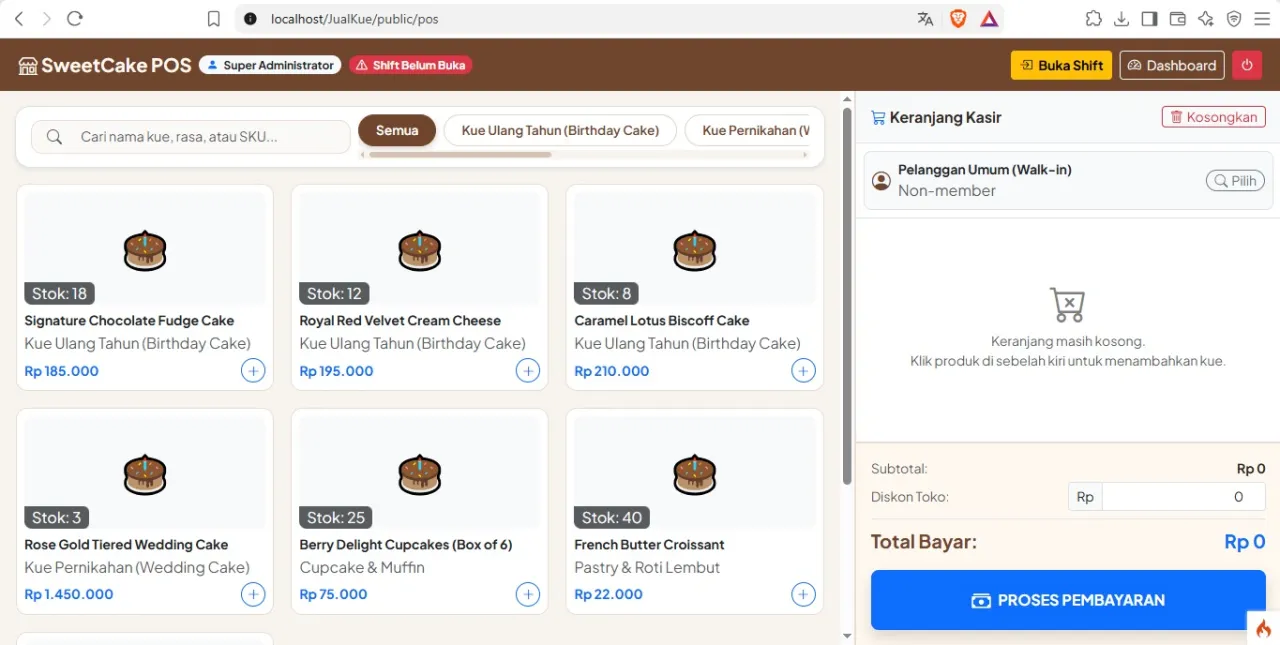The height and width of the screenshot is (645, 1280).
Task: Click the category horizontal scrollbar
Action: point(460,155)
